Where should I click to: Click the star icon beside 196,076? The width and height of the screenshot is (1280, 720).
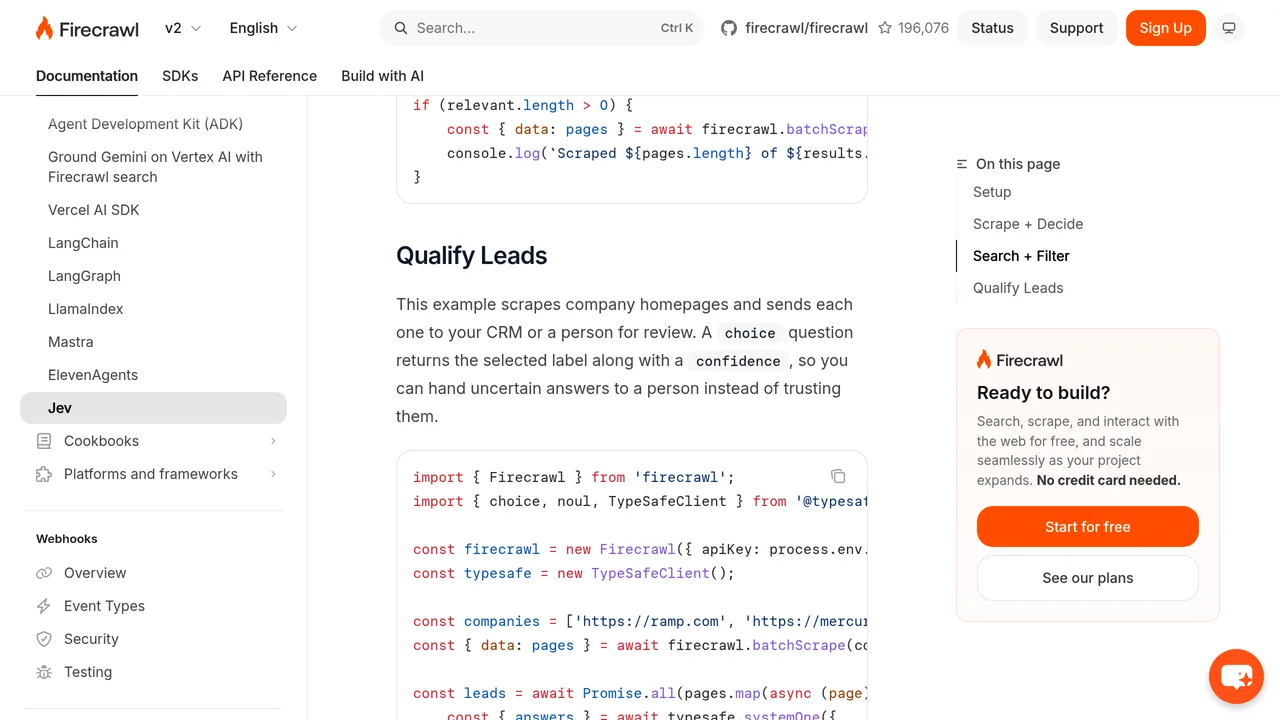coord(885,28)
